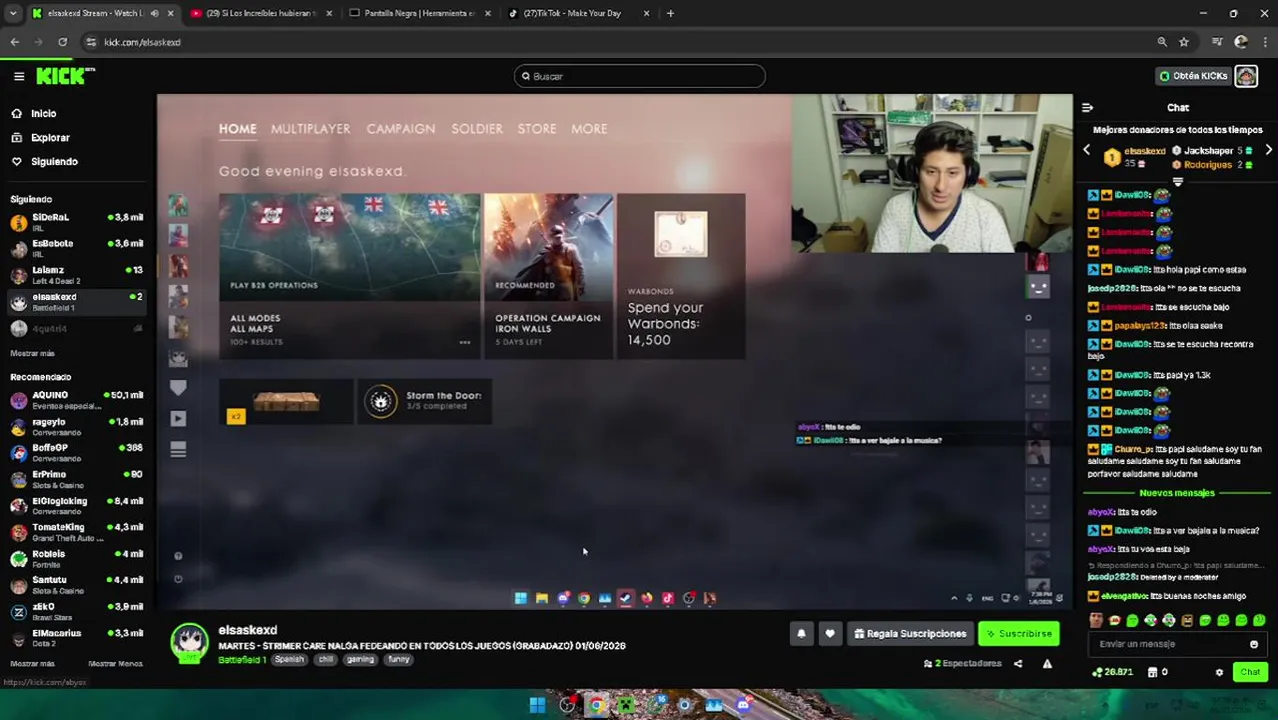Reload the page in Chrome
The width and height of the screenshot is (1278, 720).
(62, 42)
